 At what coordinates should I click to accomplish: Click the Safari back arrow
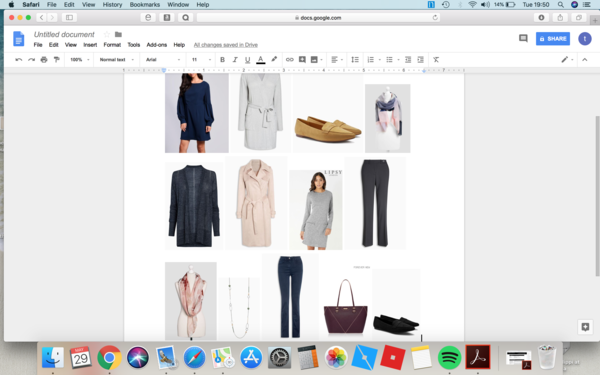click(41, 18)
